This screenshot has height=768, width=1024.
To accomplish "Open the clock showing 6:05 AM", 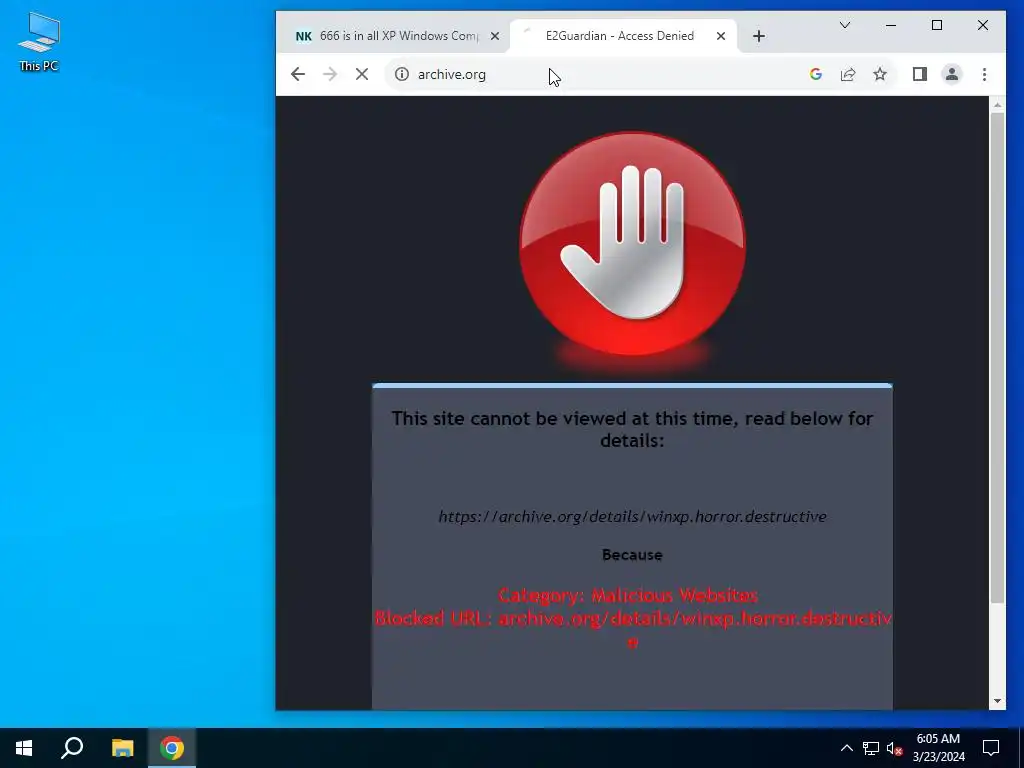I will pos(938,748).
